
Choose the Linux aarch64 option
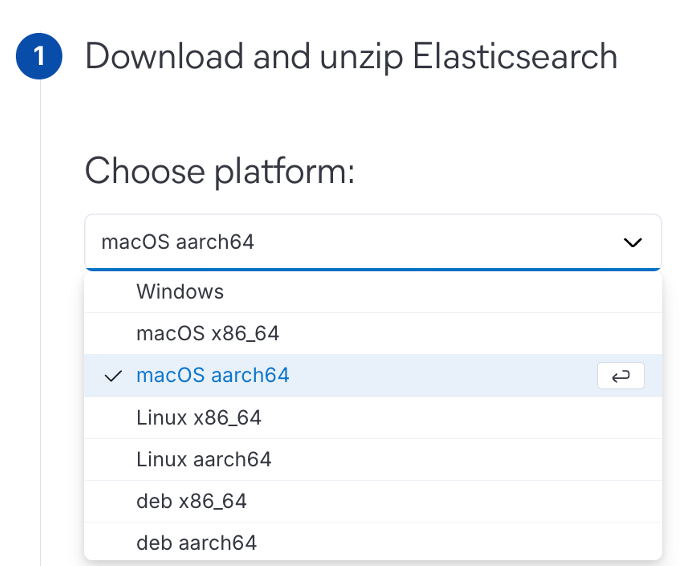pyautogui.click(x=373, y=459)
